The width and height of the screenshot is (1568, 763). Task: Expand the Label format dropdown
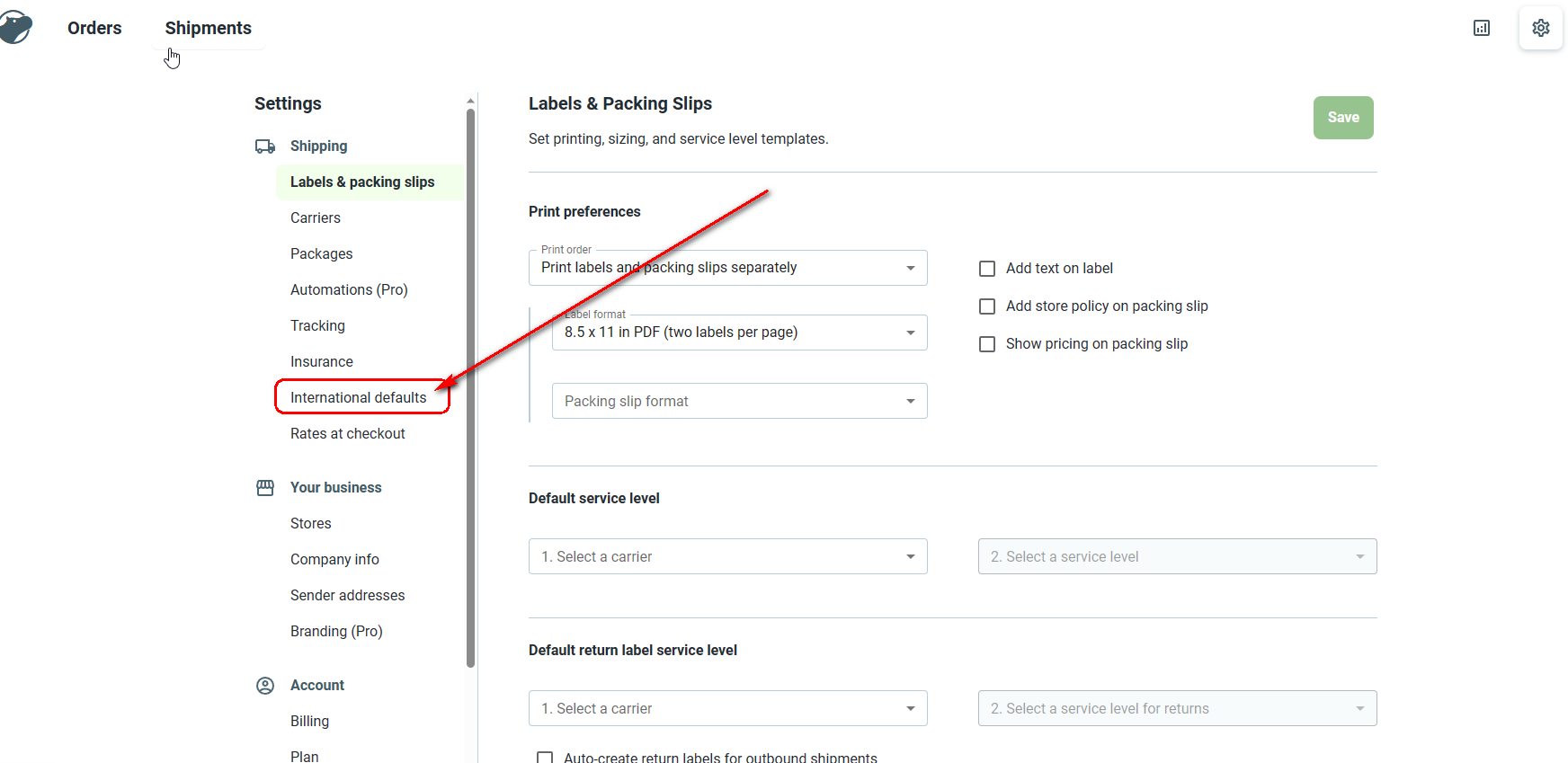tap(739, 333)
